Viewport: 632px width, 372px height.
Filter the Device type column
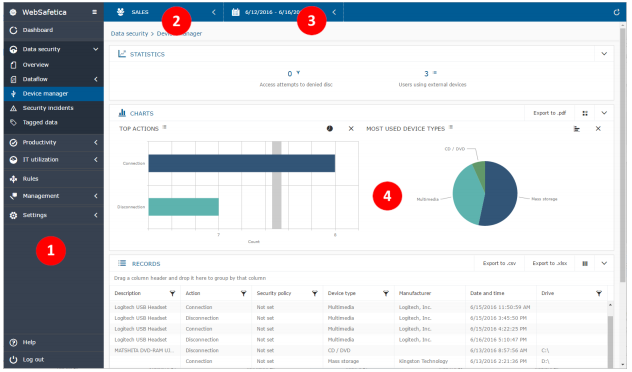pyautogui.click(x=386, y=293)
